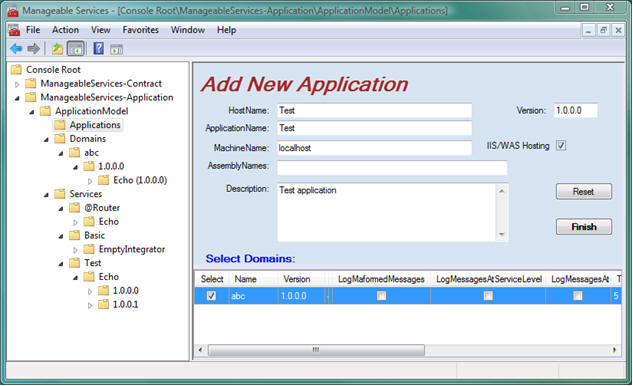Click the @Router folder icon

[x=75, y=208]
